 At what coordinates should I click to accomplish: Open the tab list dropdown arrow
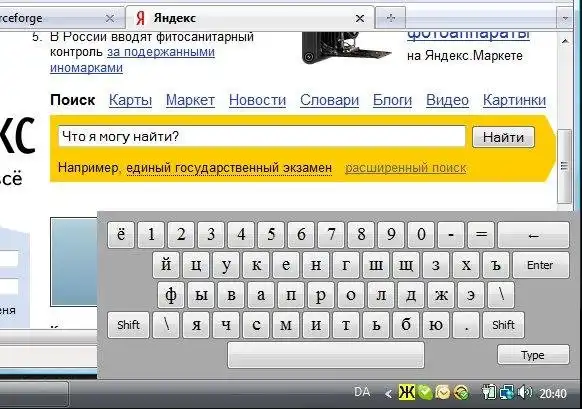click(565, 18)
